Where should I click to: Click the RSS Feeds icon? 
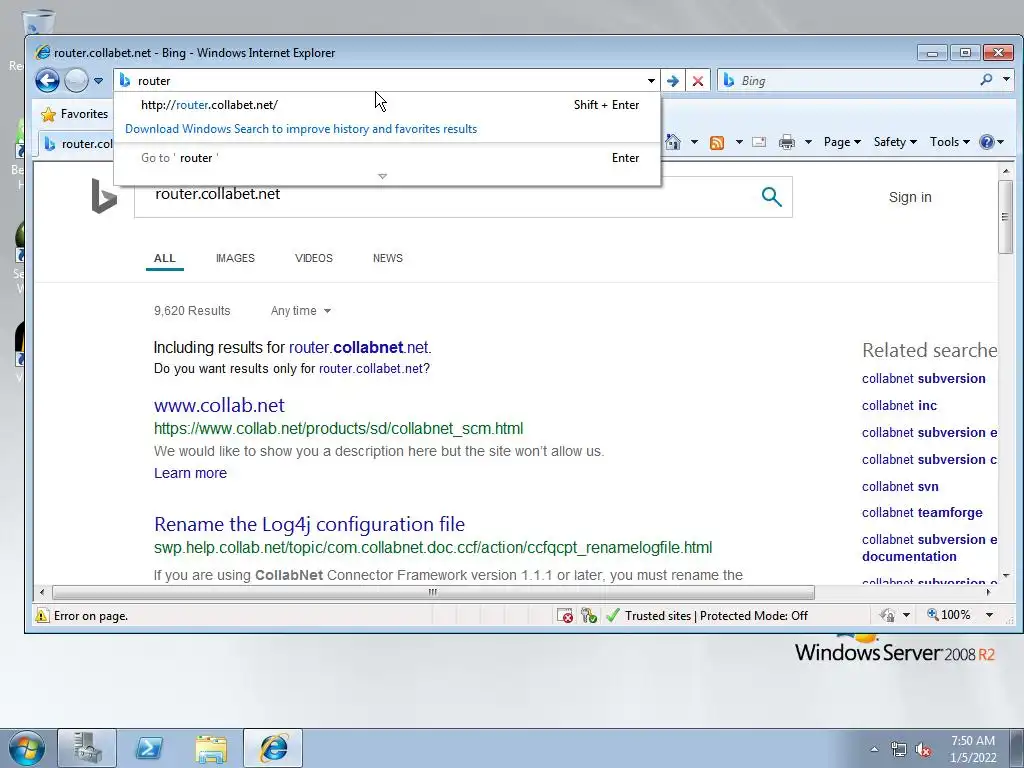(716, 142)
